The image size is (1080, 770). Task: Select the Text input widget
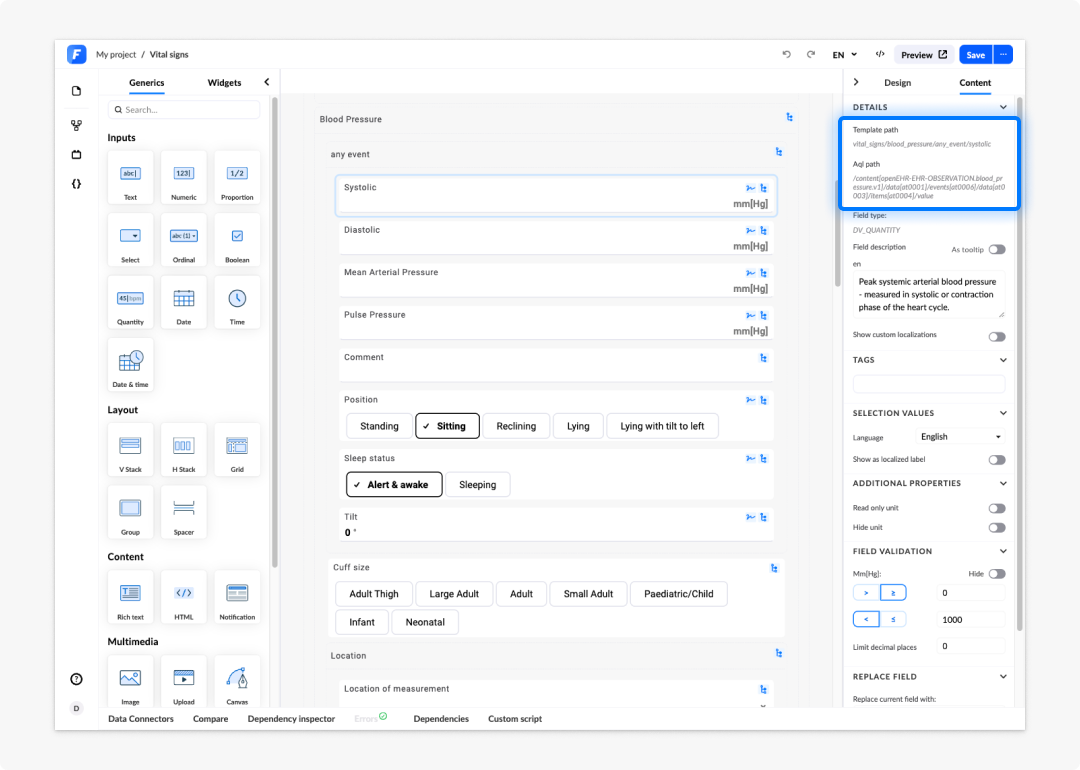coord(130,178)
